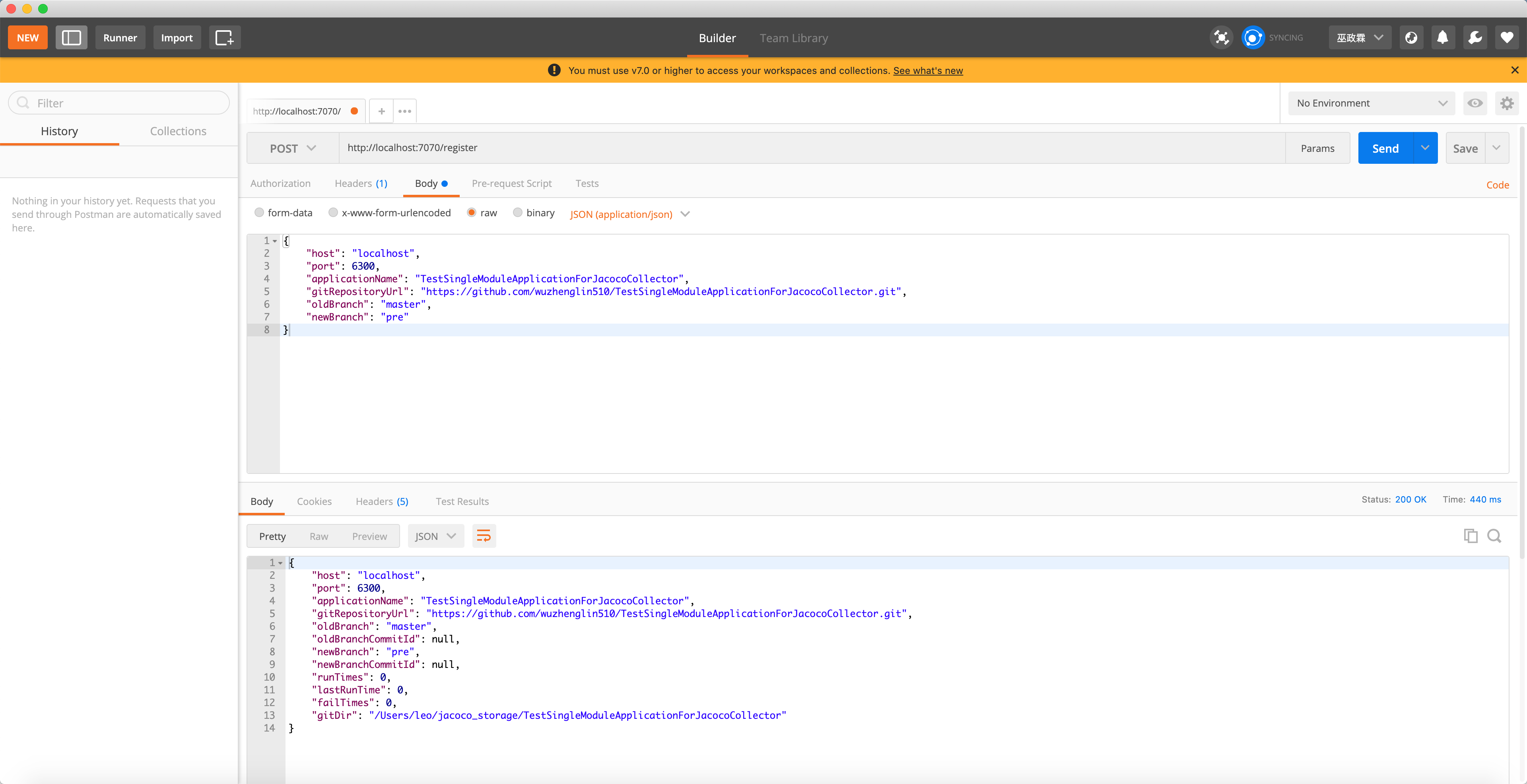Open the Pre-request Script tab

point(511,183)
